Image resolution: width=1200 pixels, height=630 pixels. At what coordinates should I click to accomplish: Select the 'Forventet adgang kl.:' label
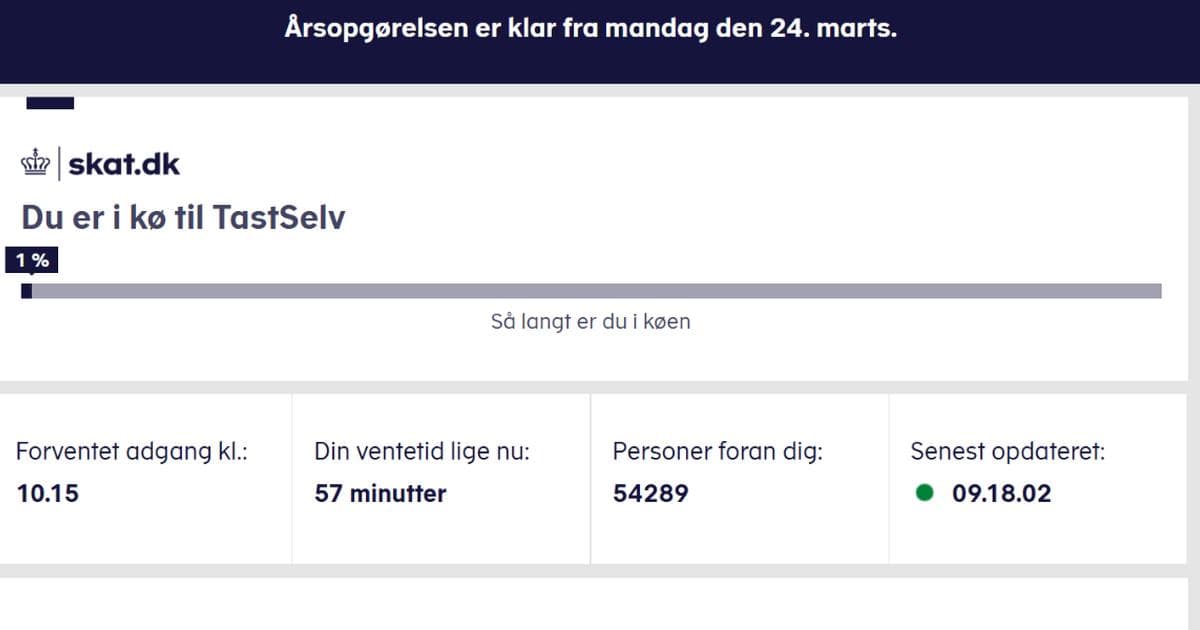click(x=131, y=452)
